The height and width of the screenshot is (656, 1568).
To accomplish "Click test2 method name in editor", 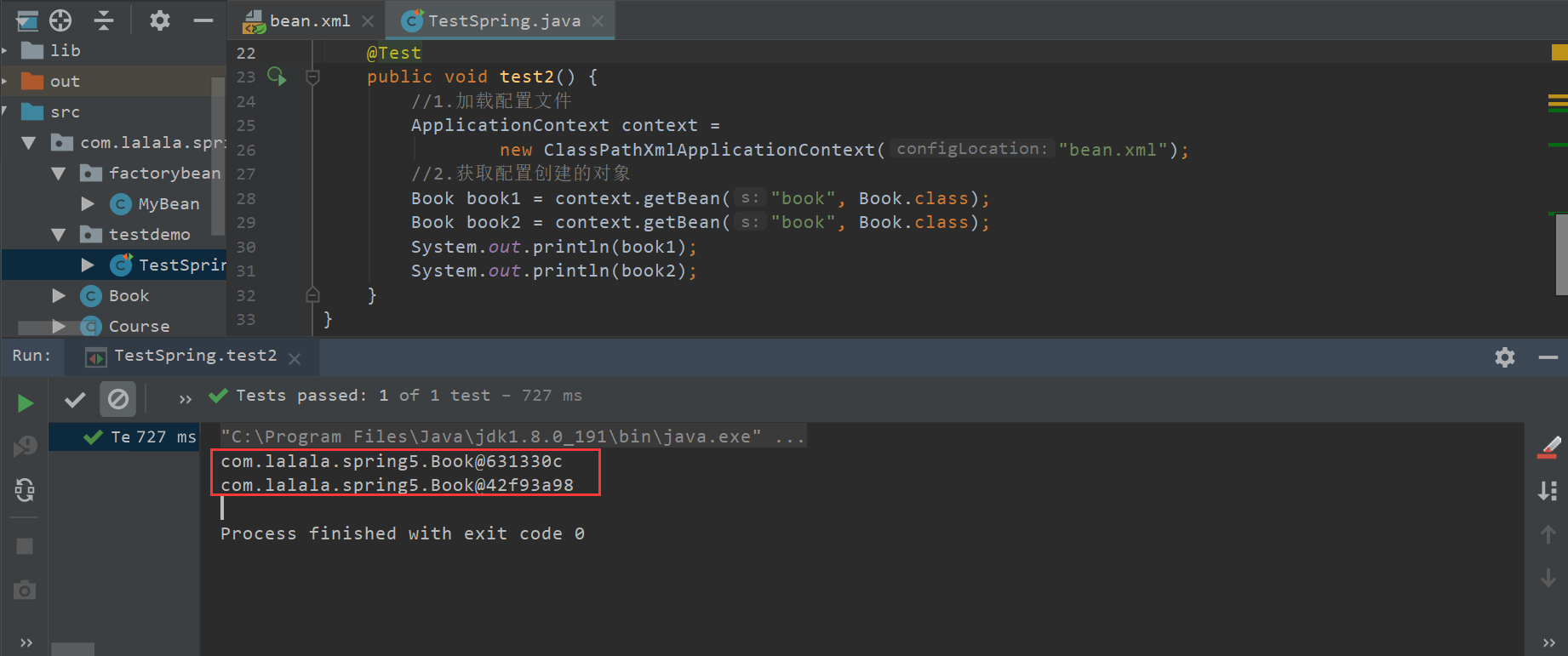I will click(x=527, y=77).
